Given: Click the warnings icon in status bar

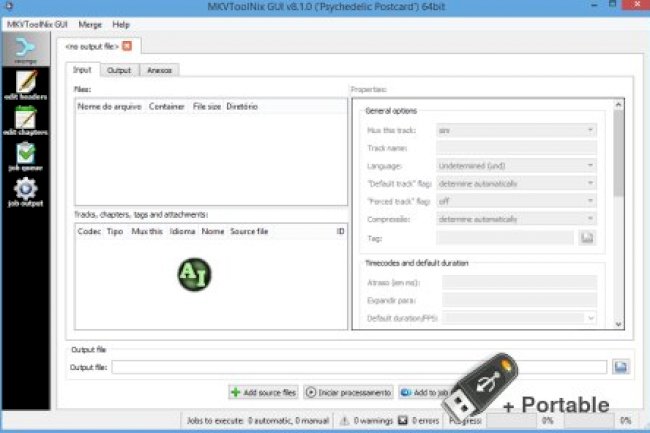Looking at the screenshot, I should tap(344, 421).
